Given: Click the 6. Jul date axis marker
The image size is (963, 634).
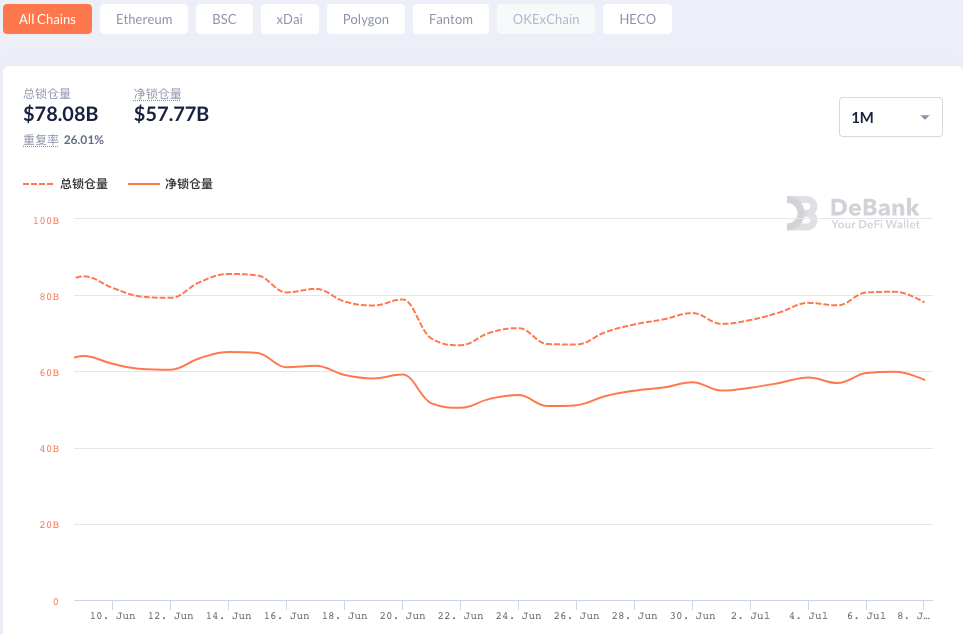Looking at the screenshot, I should pyautogui.click(x=868, y=616).
